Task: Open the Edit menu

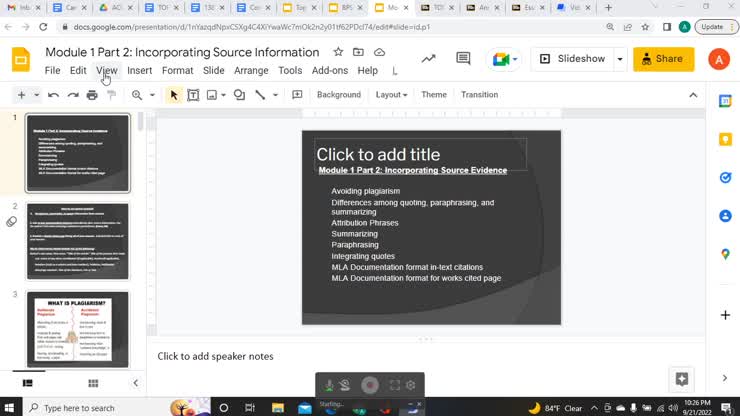Action: point(78,70)
